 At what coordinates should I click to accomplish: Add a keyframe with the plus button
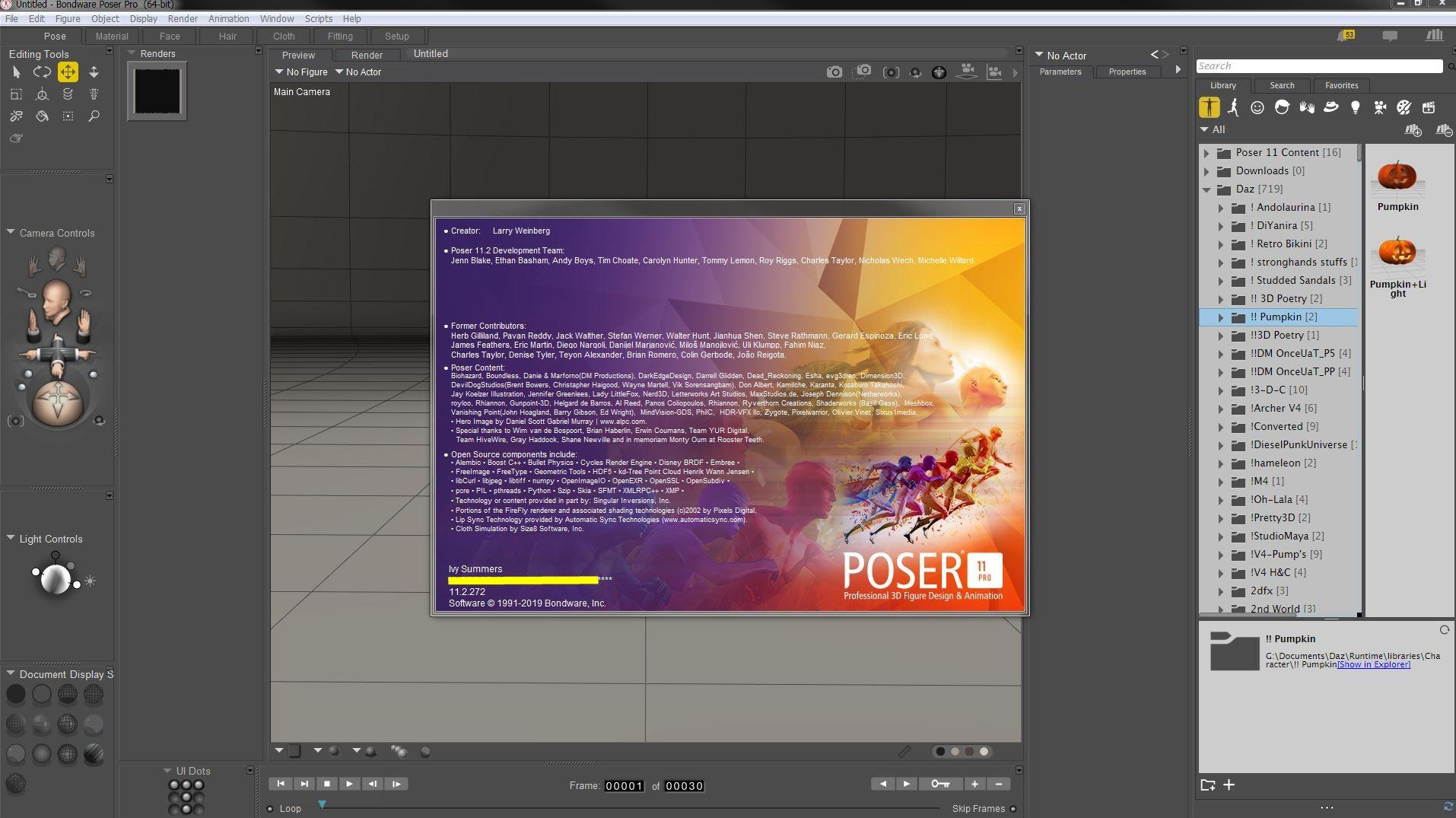click(x=974, y=784)
